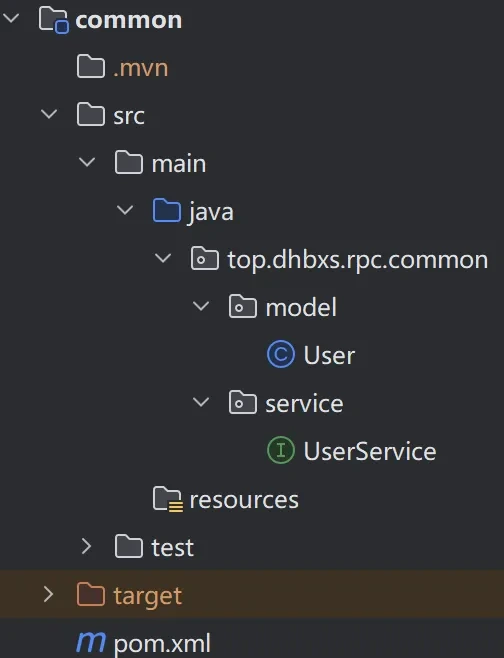This screenshot has height=658, width=504.
Task: Click the UserService interface icon
Action: (281, 450)
